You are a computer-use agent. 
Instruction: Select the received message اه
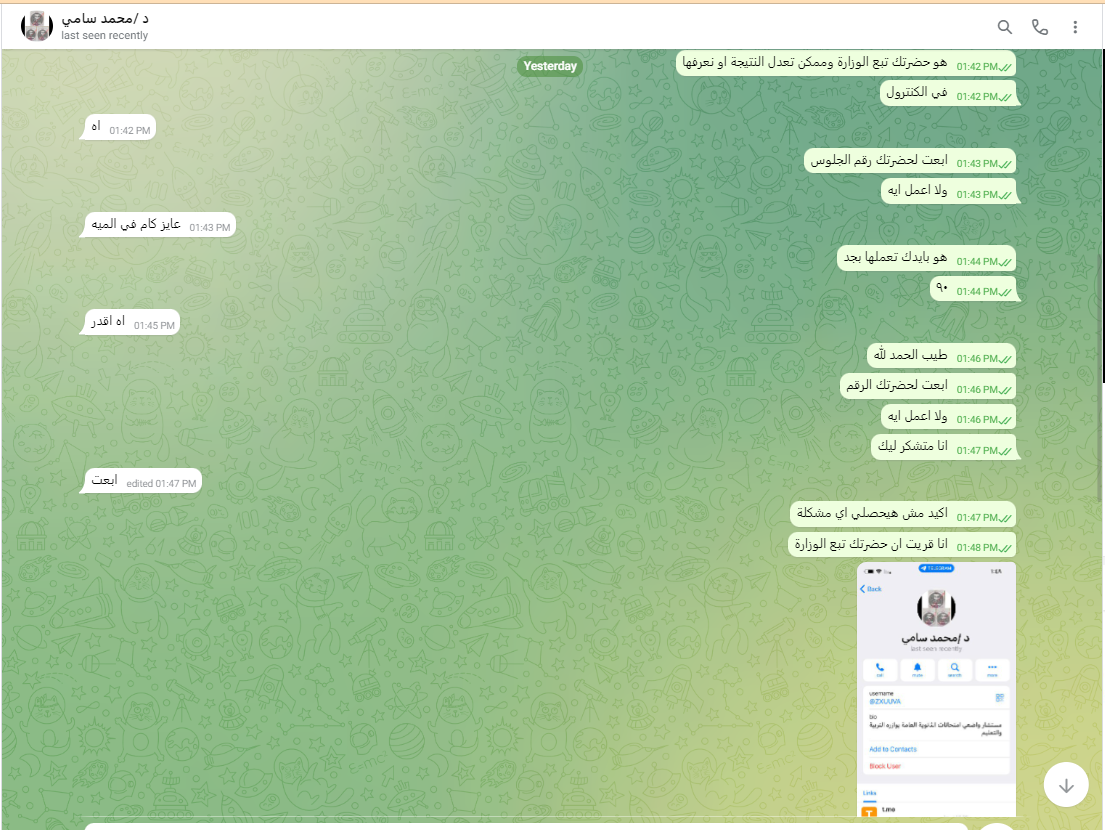click(118, 128)
